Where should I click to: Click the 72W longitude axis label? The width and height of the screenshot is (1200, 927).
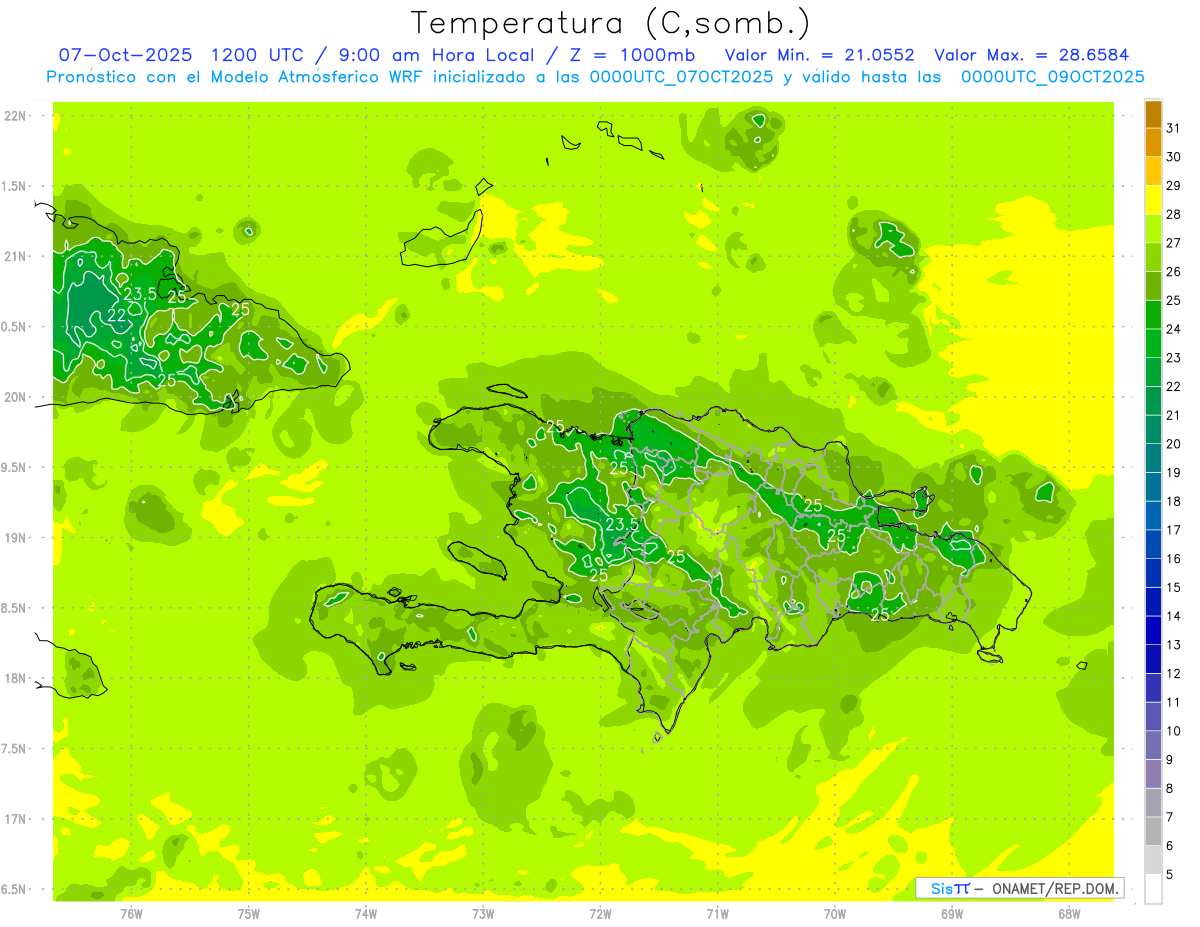600,914
